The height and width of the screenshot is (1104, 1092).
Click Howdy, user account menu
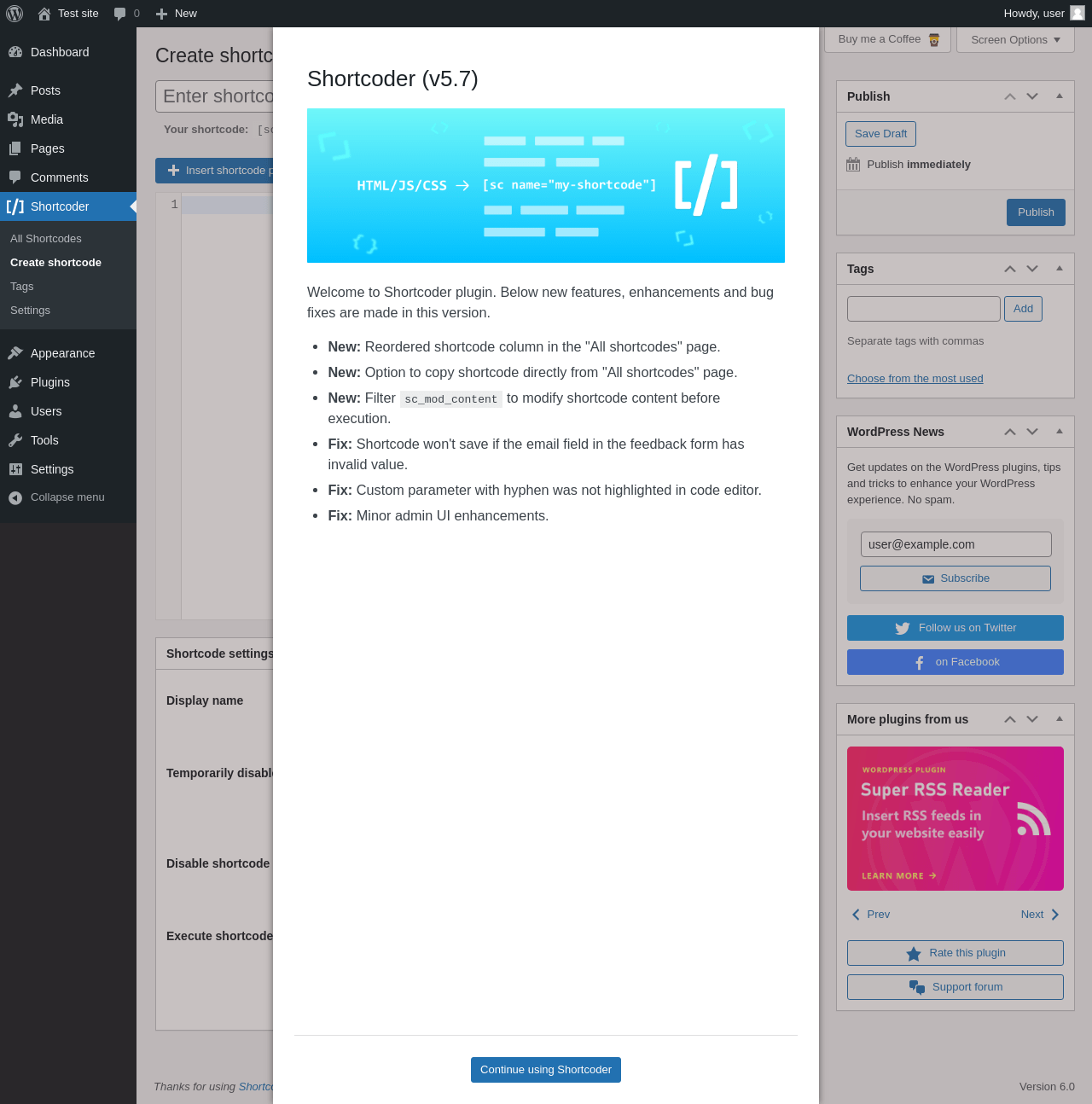1044,14
